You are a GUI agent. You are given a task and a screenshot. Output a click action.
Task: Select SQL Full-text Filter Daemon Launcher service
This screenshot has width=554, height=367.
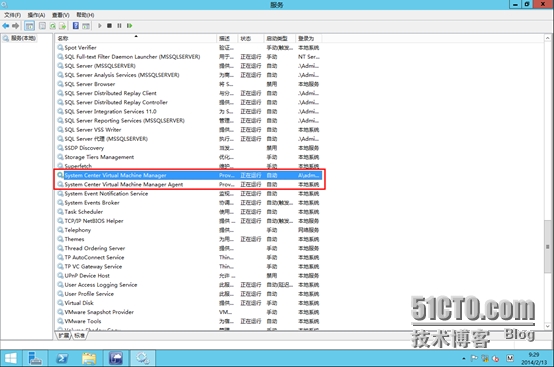click(x=189, y=57)
